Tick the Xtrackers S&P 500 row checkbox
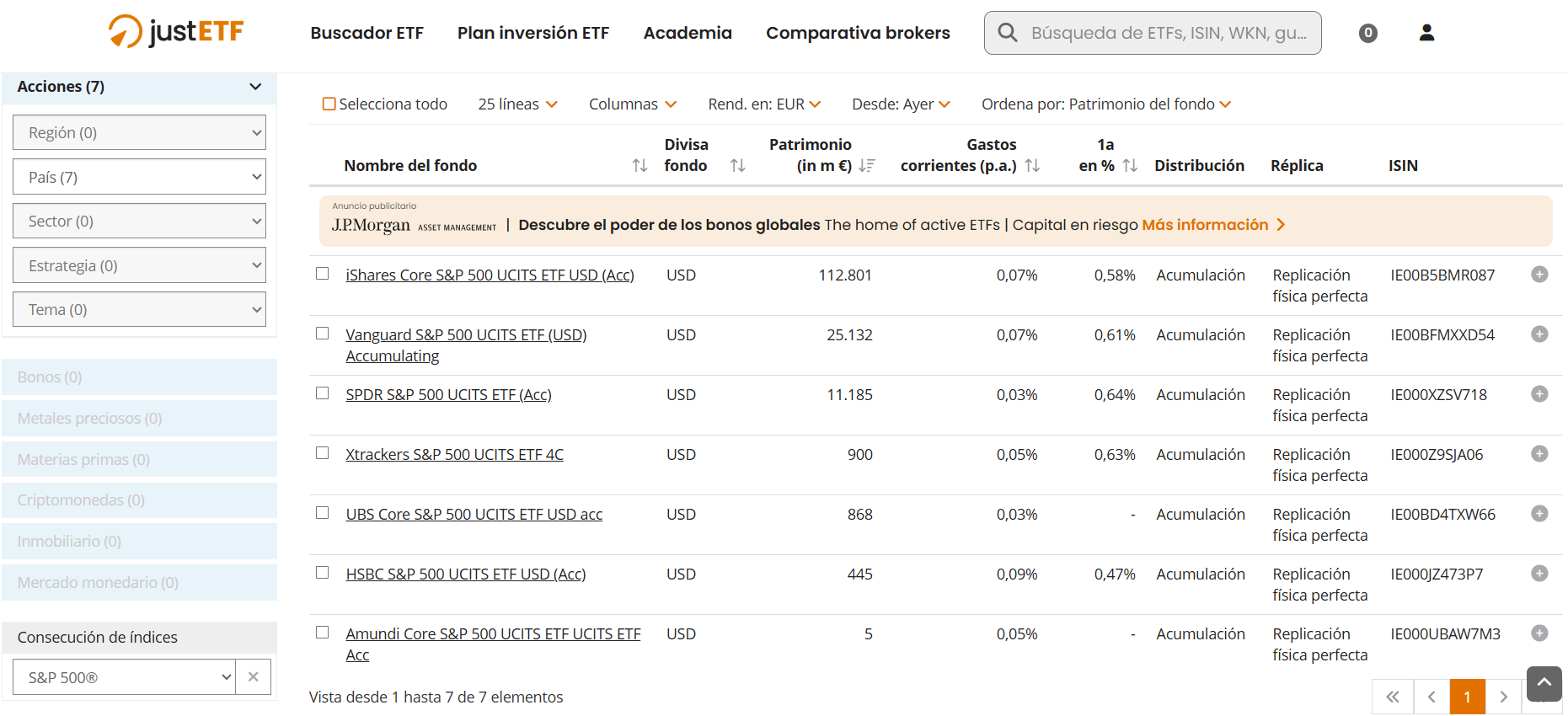This screenshot has height=716, width=1568. [322, 453]
